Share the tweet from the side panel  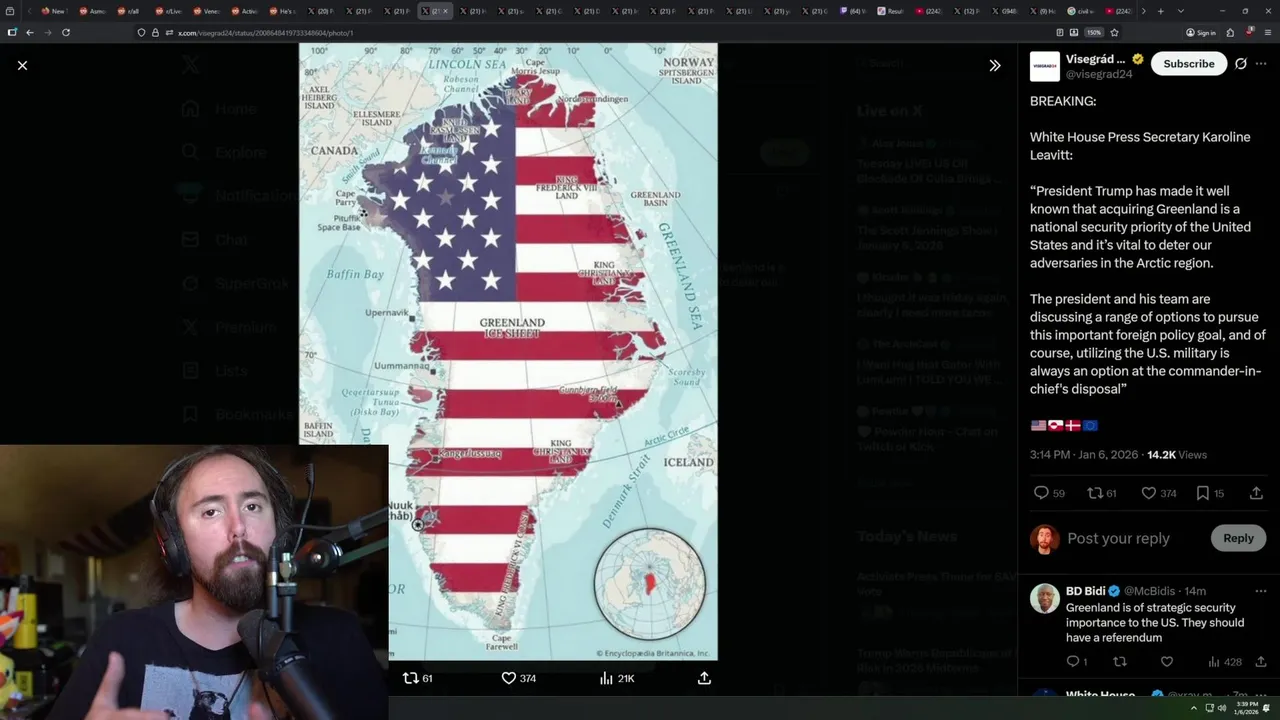pyautogui.click(x=1256, y=493)
